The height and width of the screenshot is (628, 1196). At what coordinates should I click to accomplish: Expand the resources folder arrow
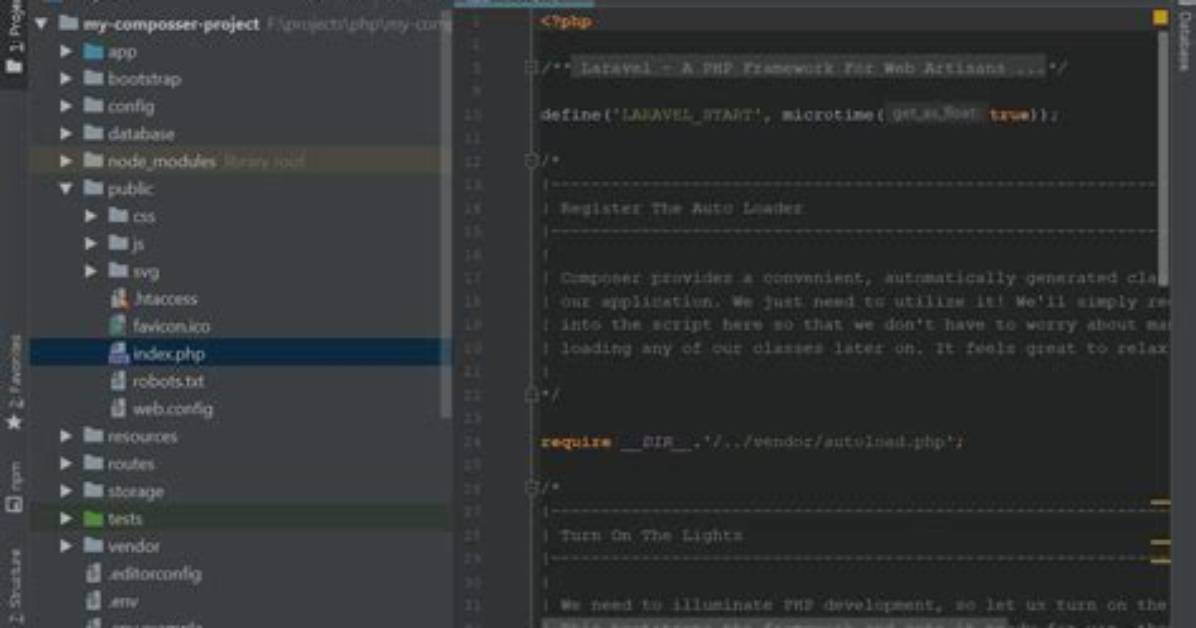pos(66,436)
